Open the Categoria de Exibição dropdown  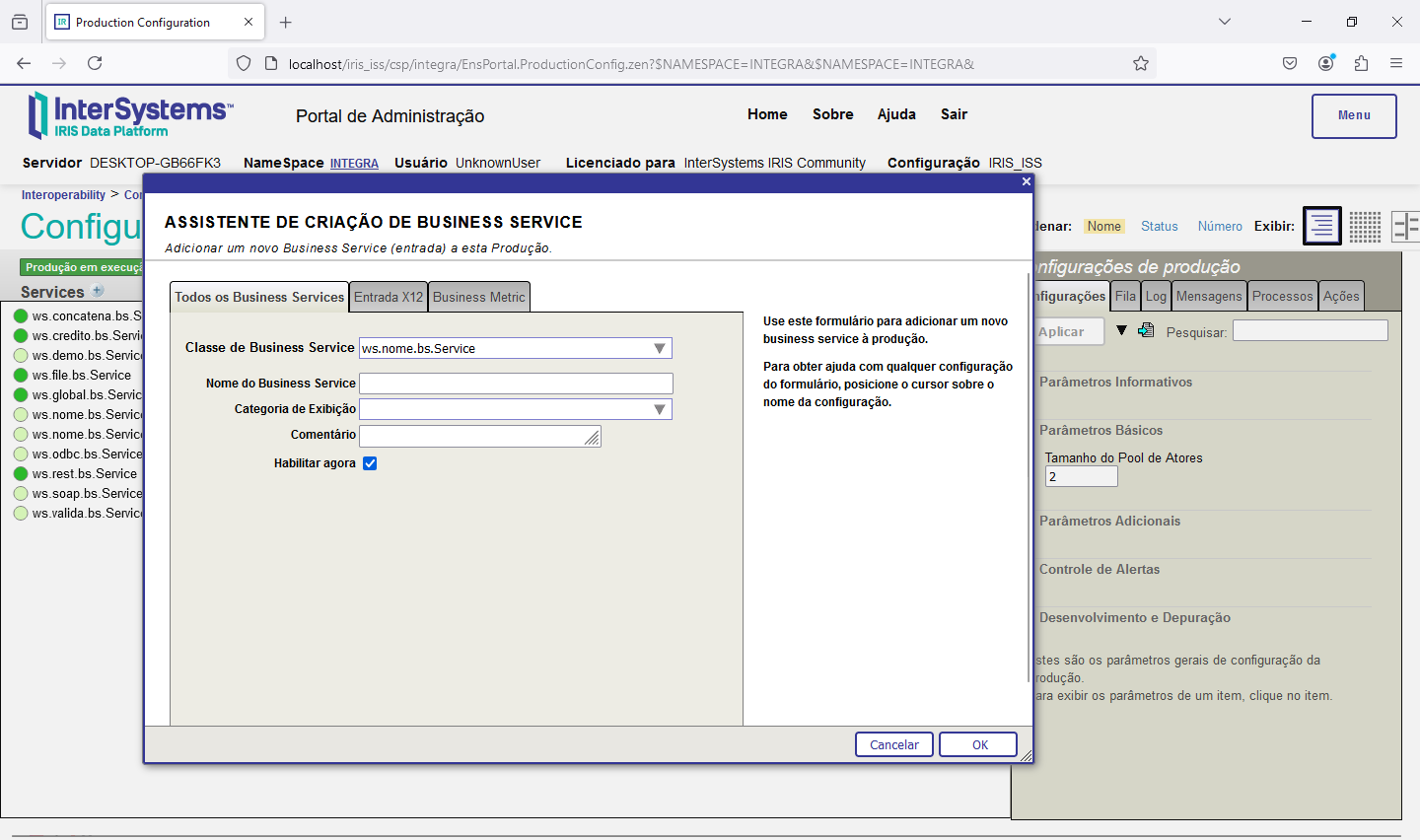[x=660, y=409]
